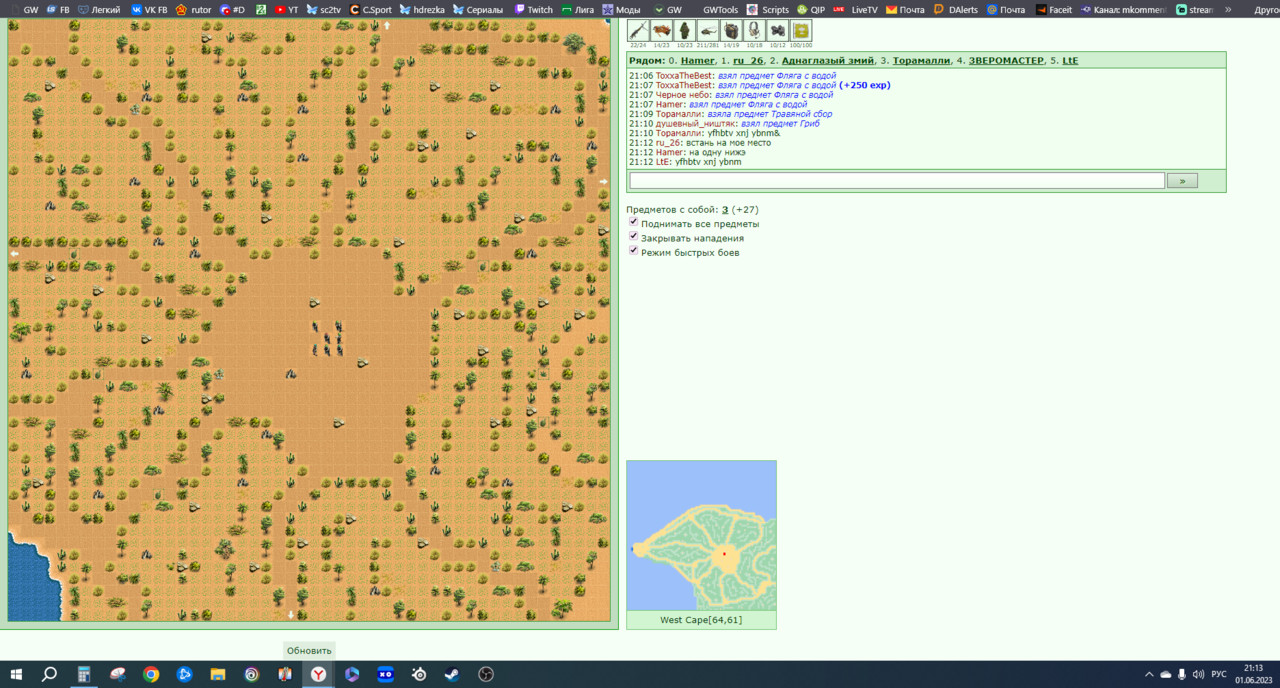1280x688 pixels.
Task: Open the sc2tv bookmark
Action: pos(324,9)
